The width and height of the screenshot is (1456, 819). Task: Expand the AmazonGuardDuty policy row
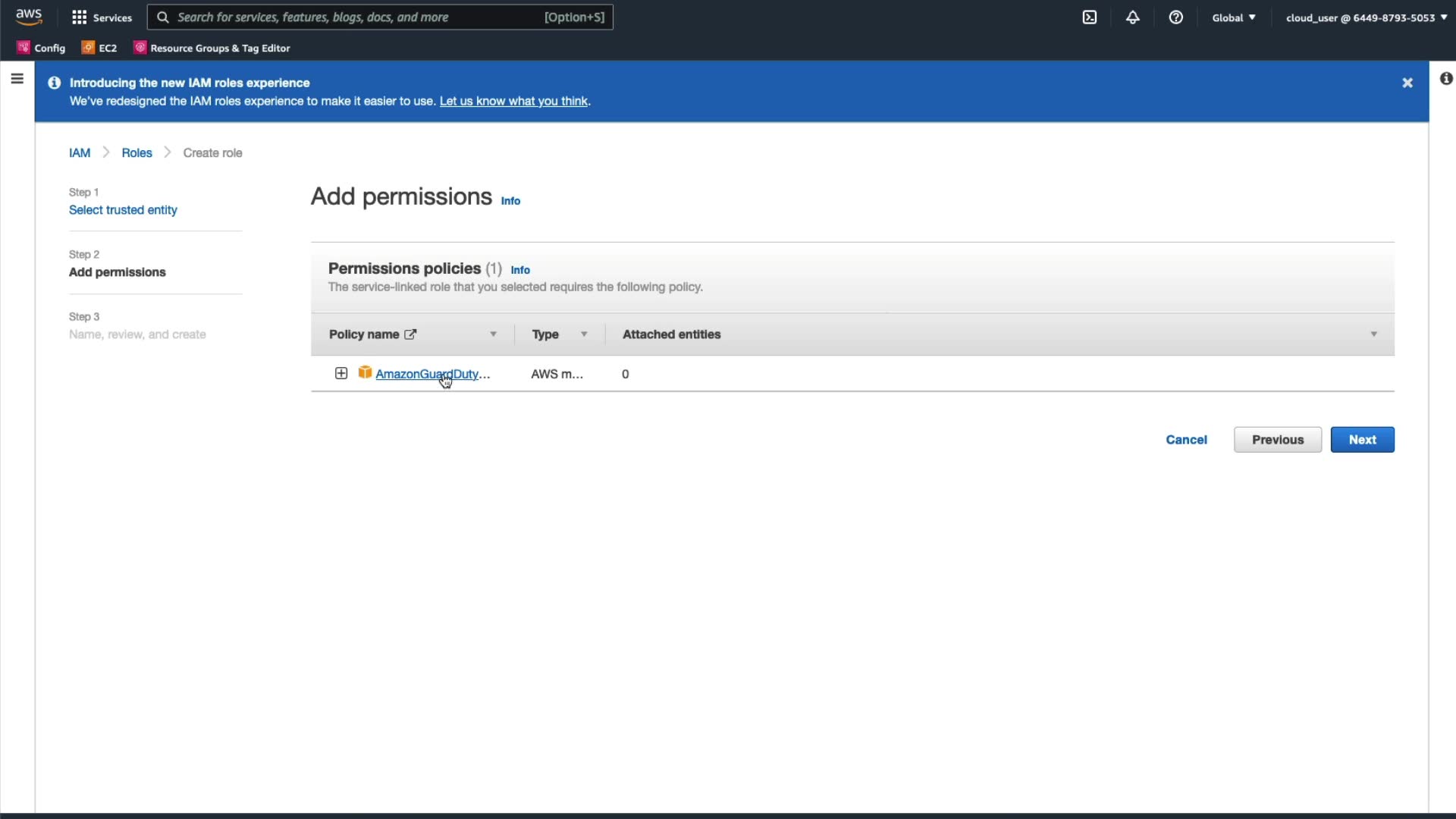point(341,373)
